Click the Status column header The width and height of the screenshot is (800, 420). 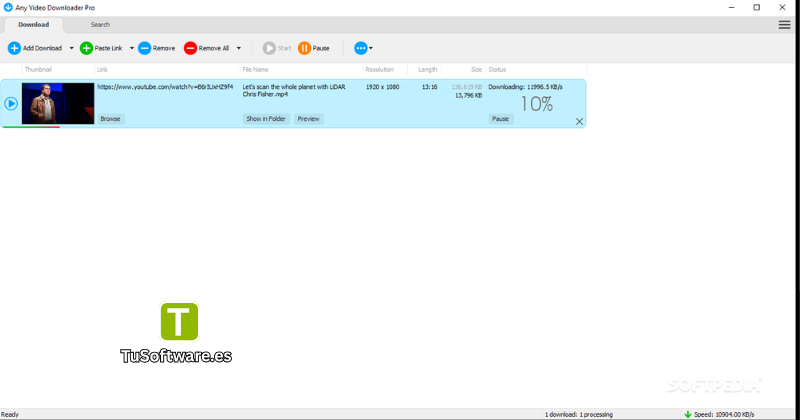(x=497, y=69)
